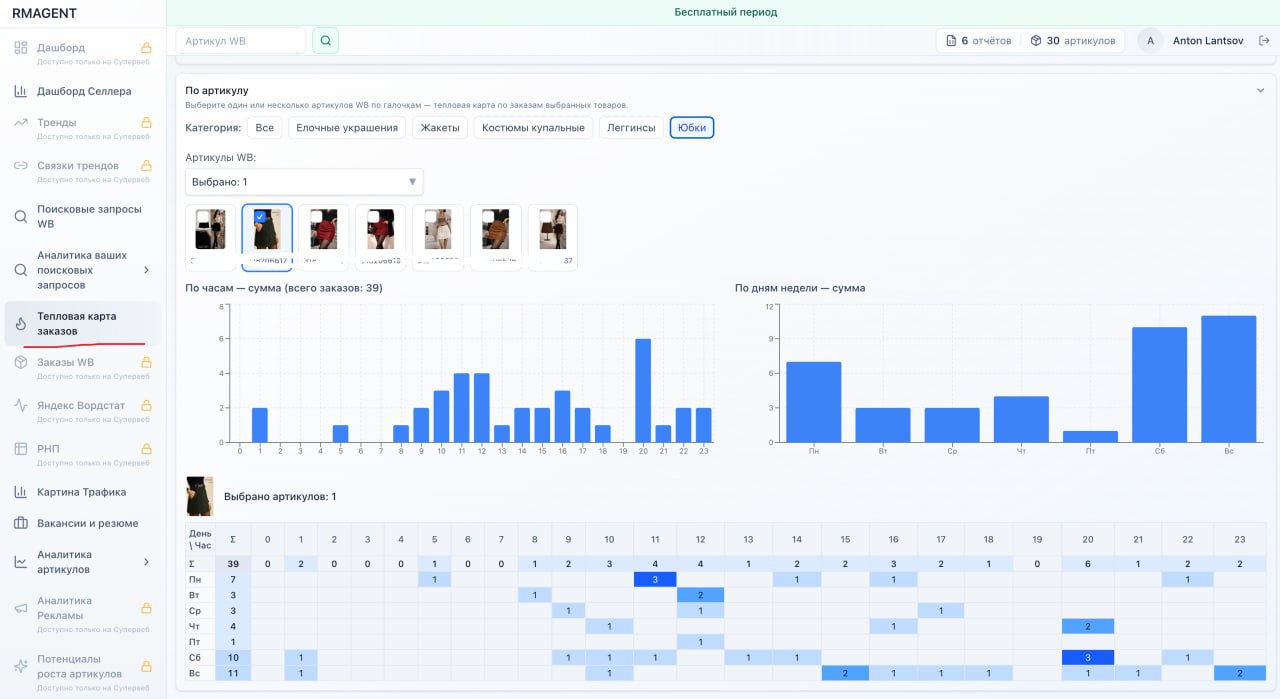1280x699 pixels.
Task: Open the 6 отчётов counter
Action: pyautogui.click(x=979, y=41)
